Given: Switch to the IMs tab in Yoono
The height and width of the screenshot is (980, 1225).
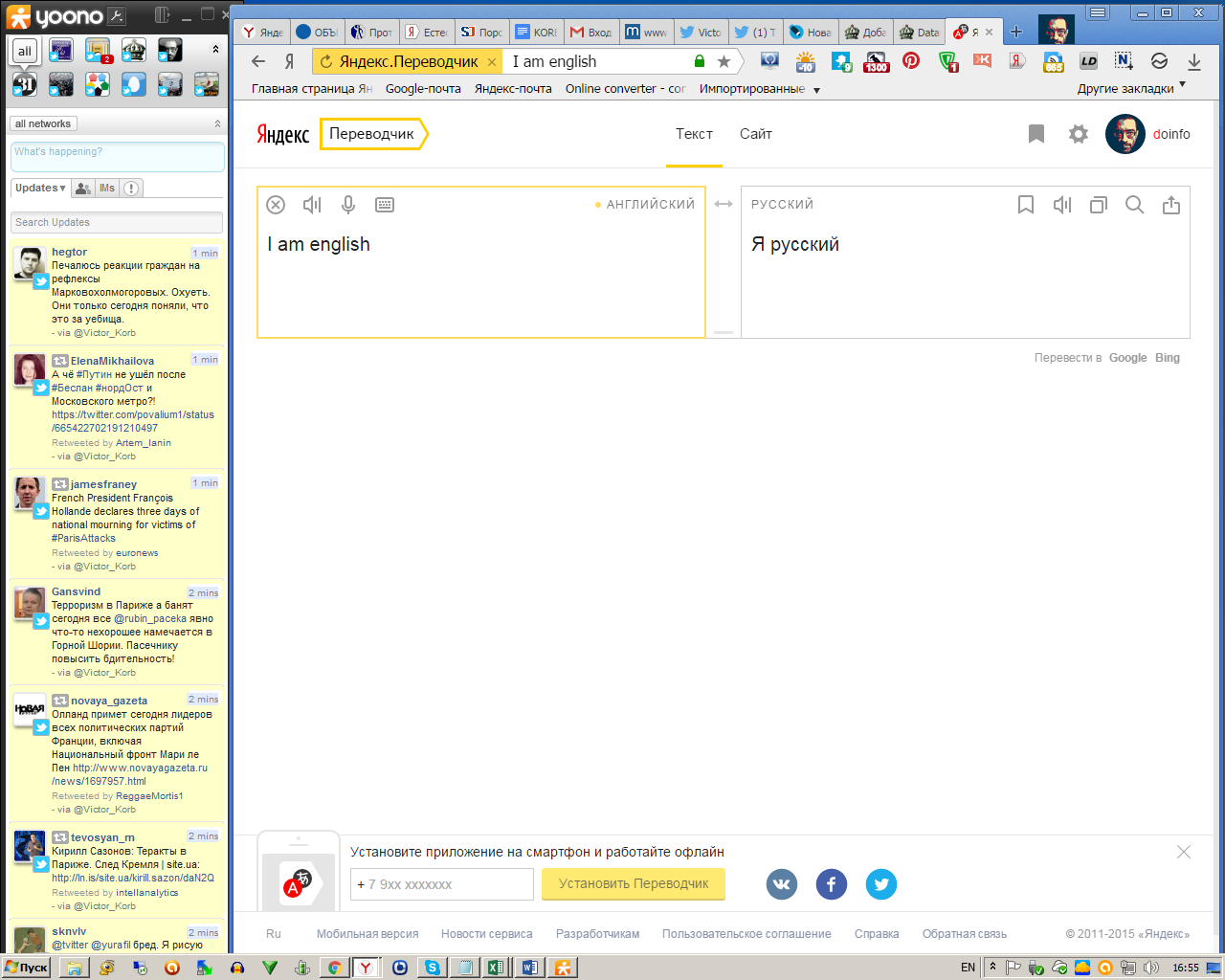Looking at the screenshot, I should pyautogui.click(x=107, y=189).
